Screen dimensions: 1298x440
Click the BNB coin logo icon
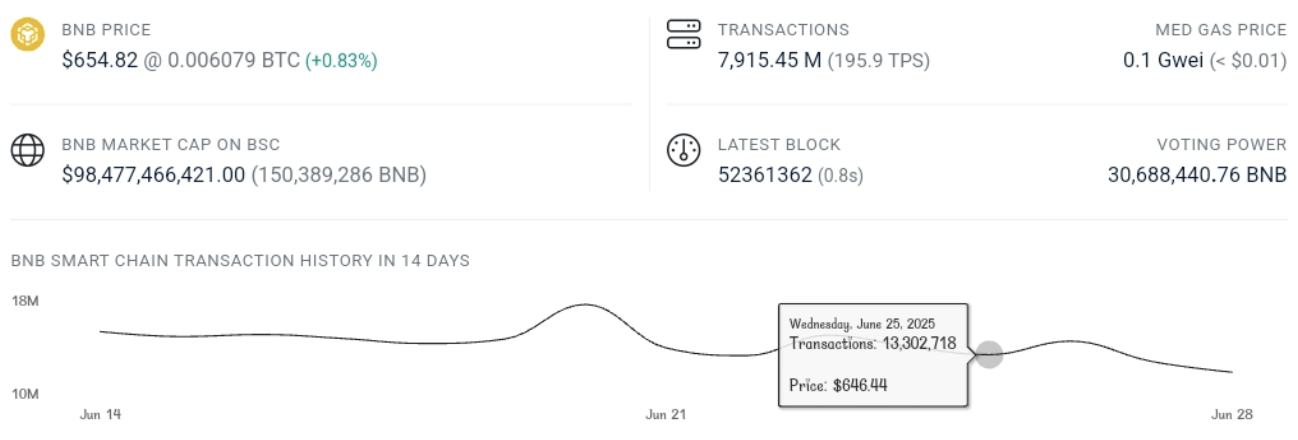click(28, 35)
